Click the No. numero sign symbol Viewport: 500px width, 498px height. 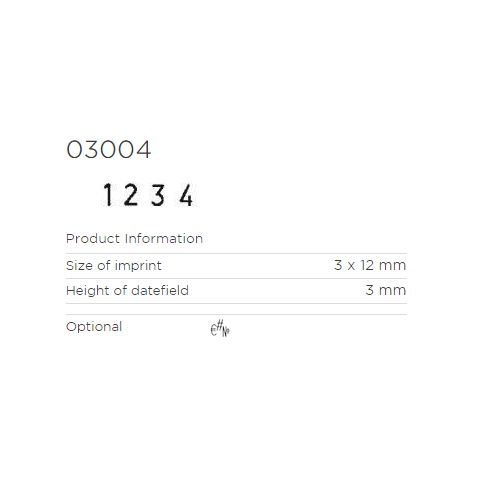click(226, 332)
